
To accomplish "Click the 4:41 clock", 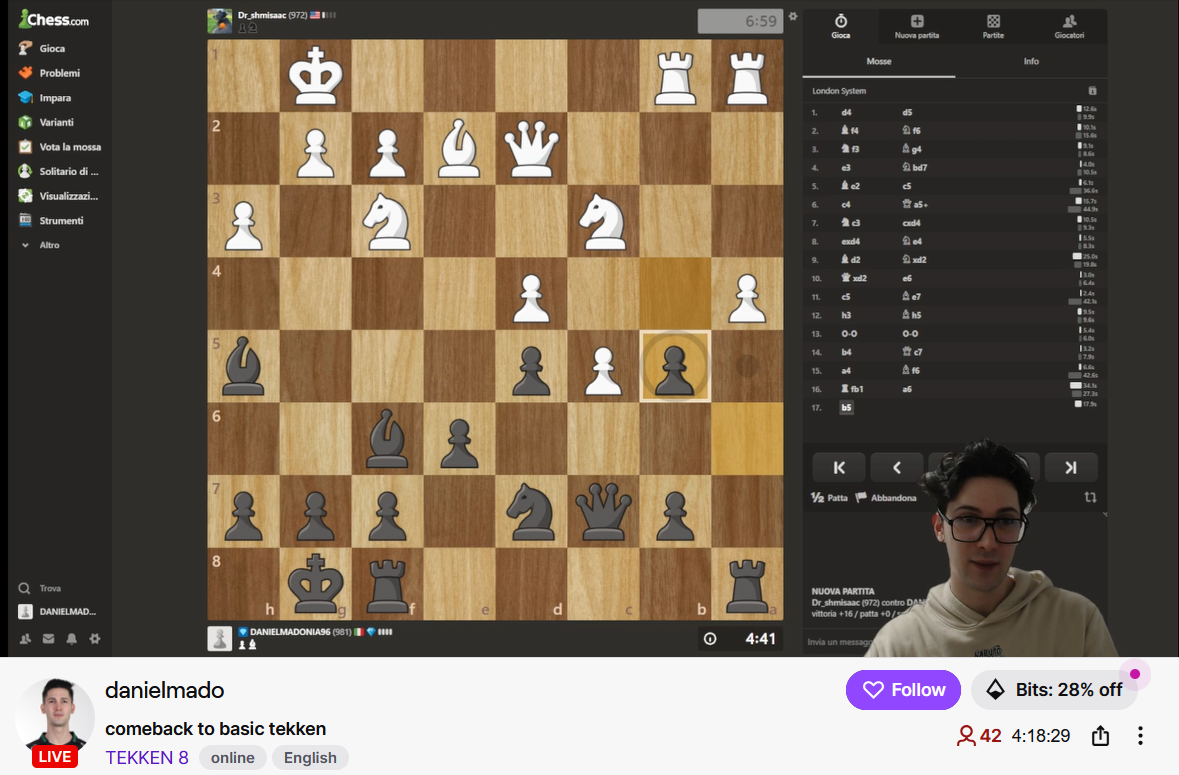I will tap(741, 638).
